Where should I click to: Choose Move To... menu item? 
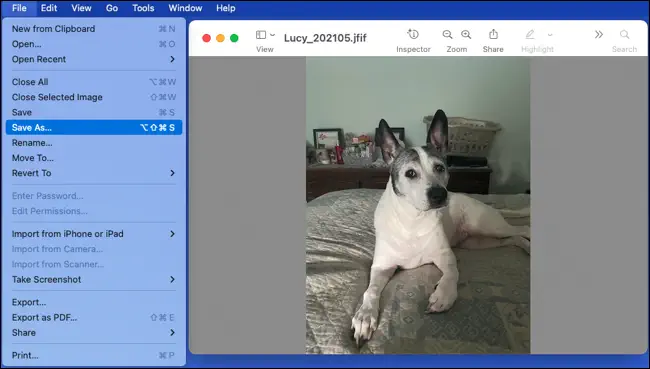(x=94, y=158)
